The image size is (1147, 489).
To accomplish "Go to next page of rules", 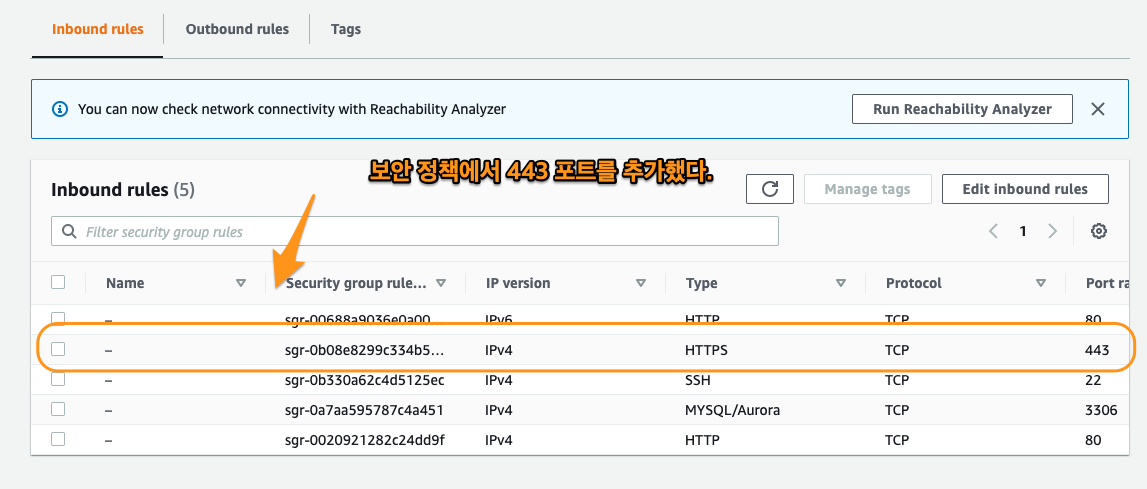I will 1052,231.
